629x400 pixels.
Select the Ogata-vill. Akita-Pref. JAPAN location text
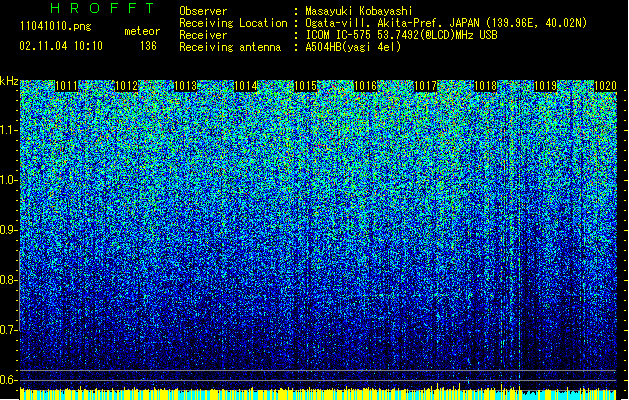click(446, 23)
